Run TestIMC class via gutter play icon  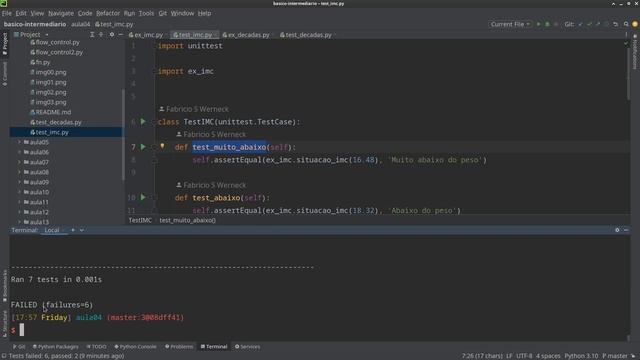(x=143, y=121)
